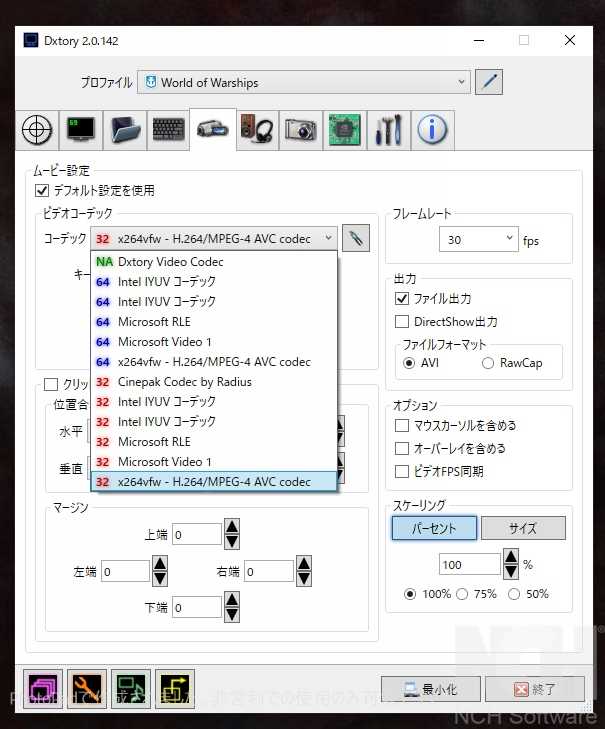
Task: Select 32-bit Microsoft RLE codec
Action: (213, 442)
